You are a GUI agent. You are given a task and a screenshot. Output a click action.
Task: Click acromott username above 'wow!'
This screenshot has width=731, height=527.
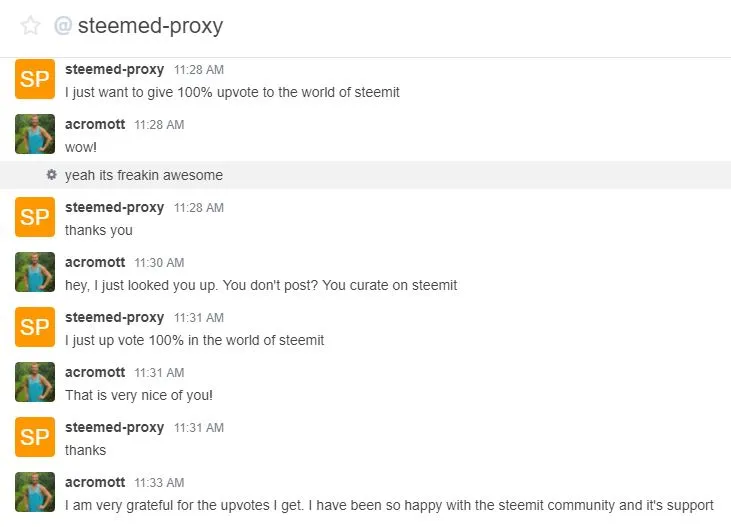95,125
